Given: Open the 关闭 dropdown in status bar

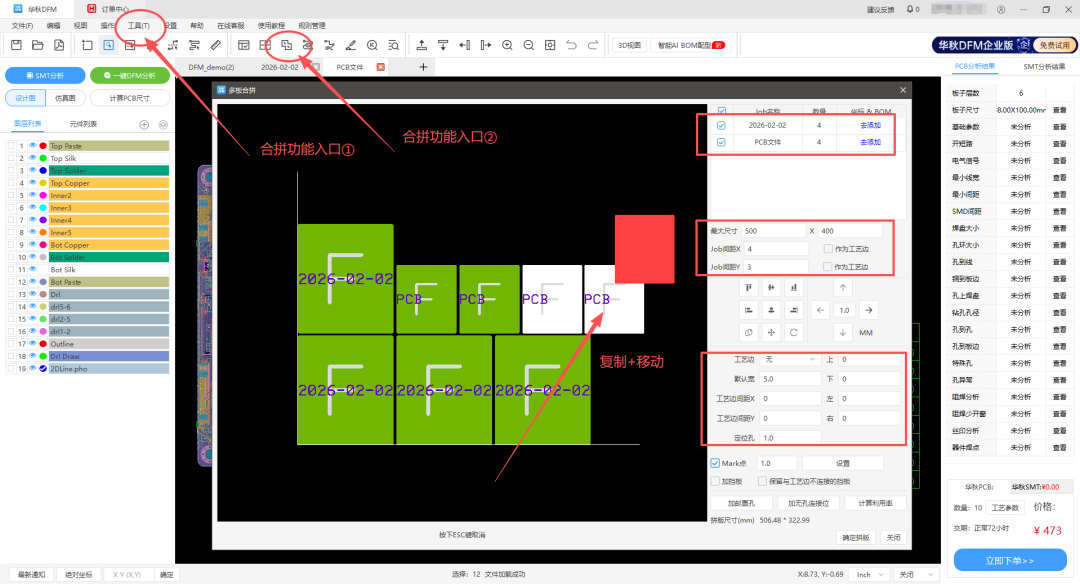Looking at the screenshot, I should (x=916, y=574).
